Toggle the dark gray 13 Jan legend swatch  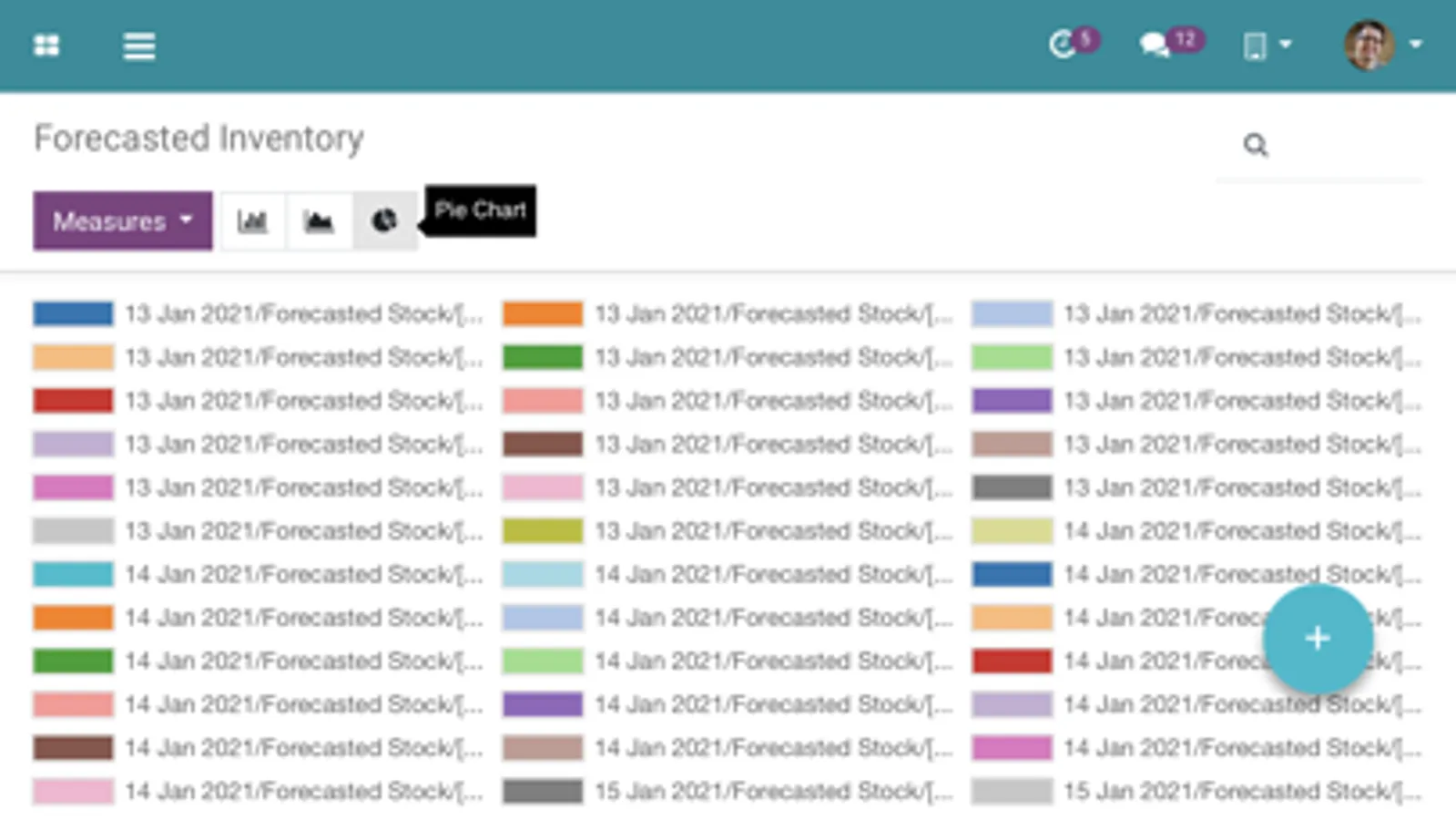tap(1012, 487)
